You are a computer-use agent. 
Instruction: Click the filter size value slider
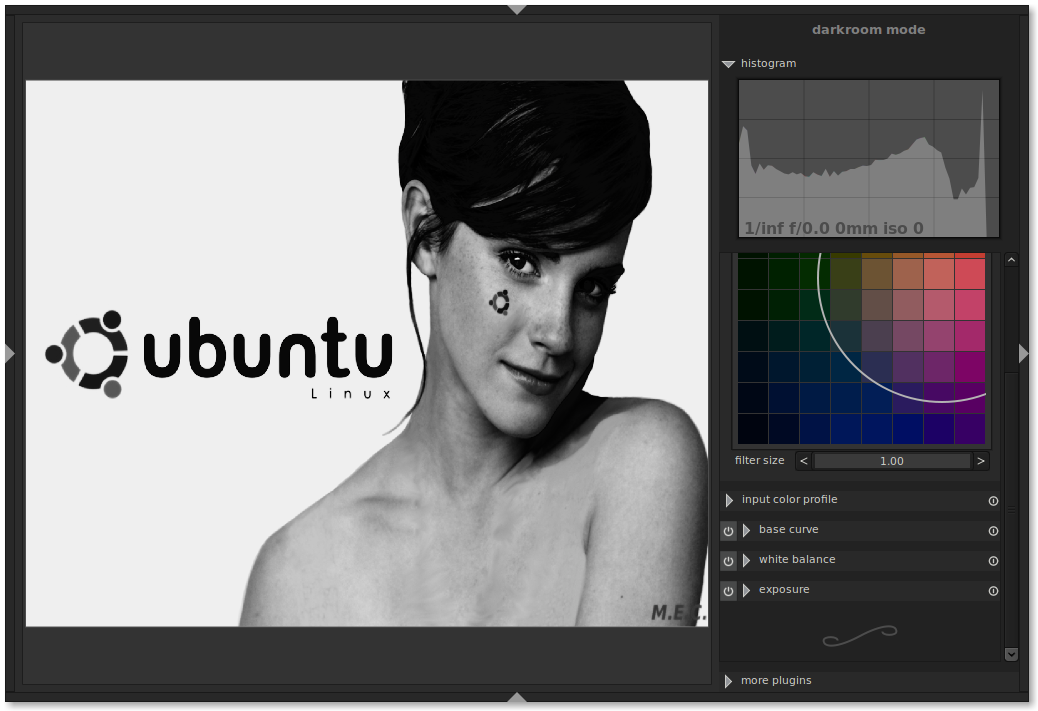(891, 460)
